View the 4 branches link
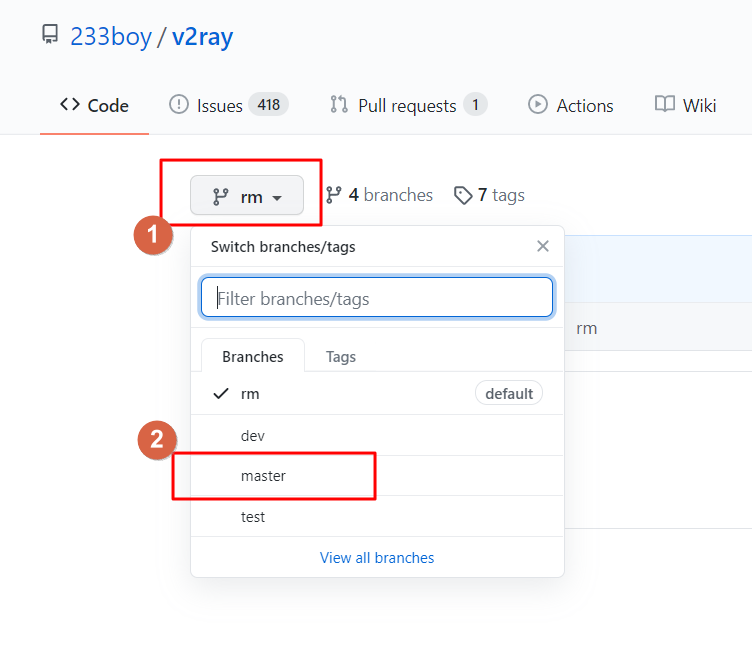Viewport: 752px width, 653px height. 379,195
